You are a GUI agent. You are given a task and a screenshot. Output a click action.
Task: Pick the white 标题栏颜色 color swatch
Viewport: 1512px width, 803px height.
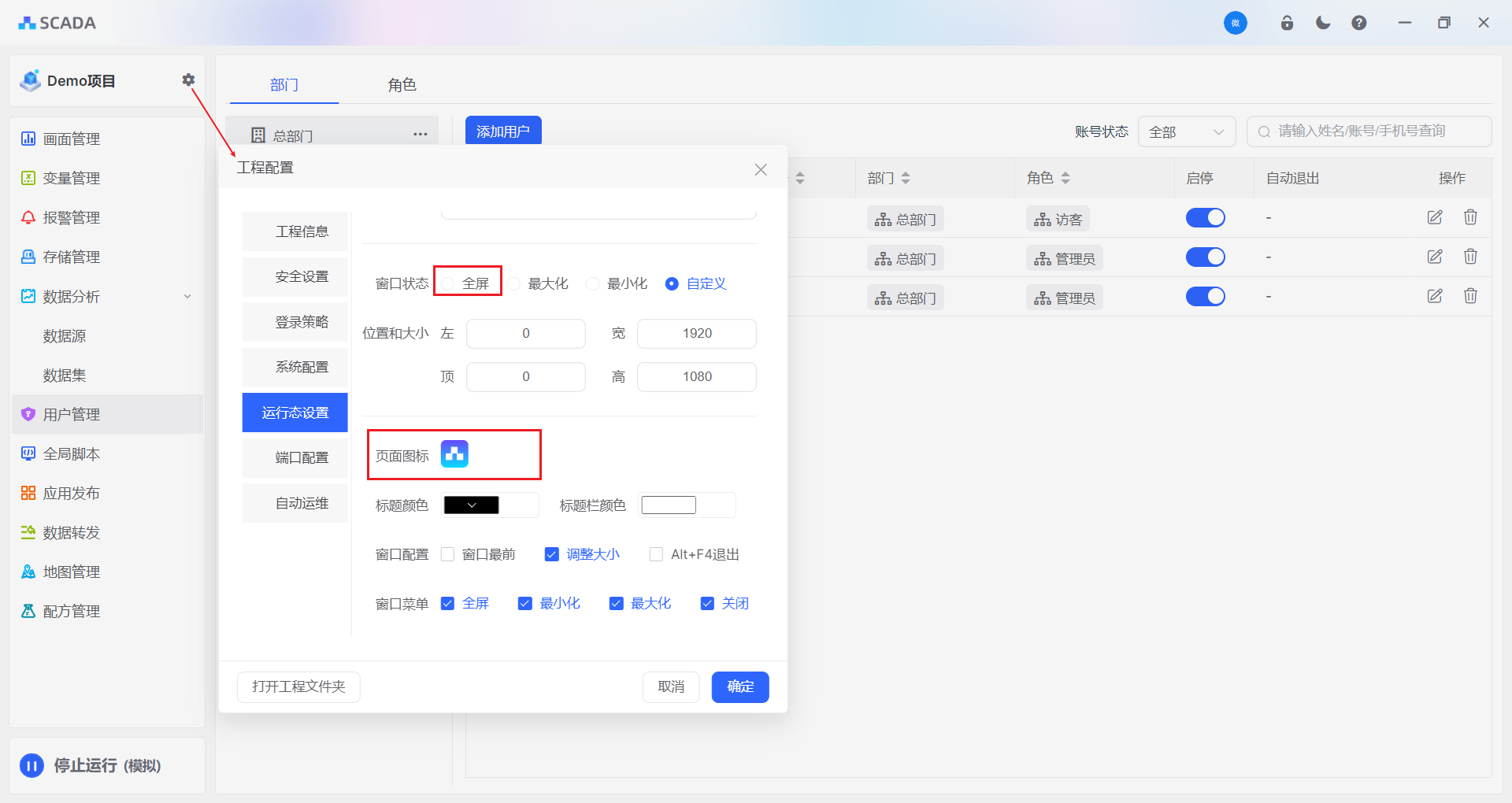(669, 505)
